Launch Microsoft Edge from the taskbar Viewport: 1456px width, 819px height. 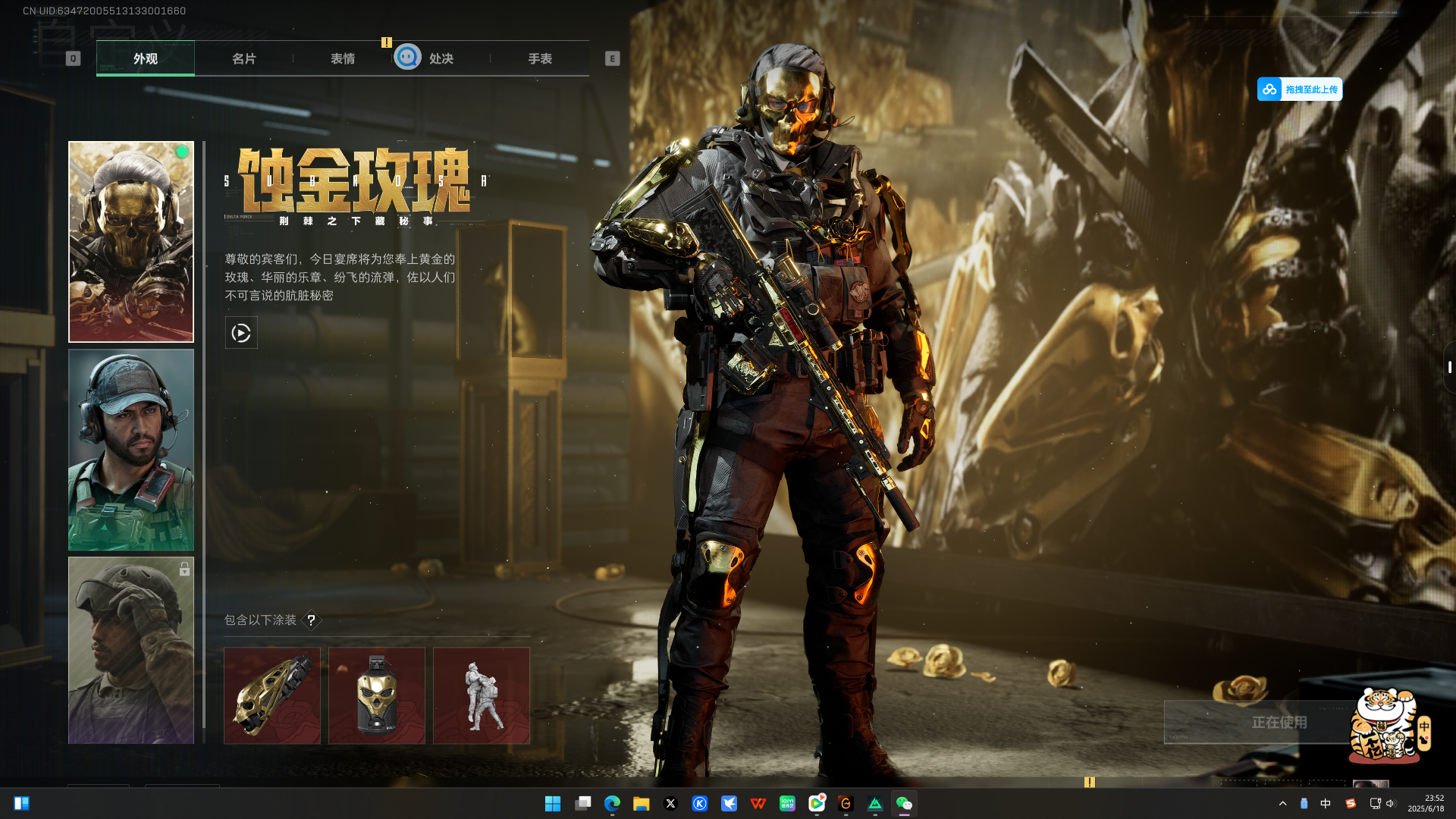pos(612,804)
